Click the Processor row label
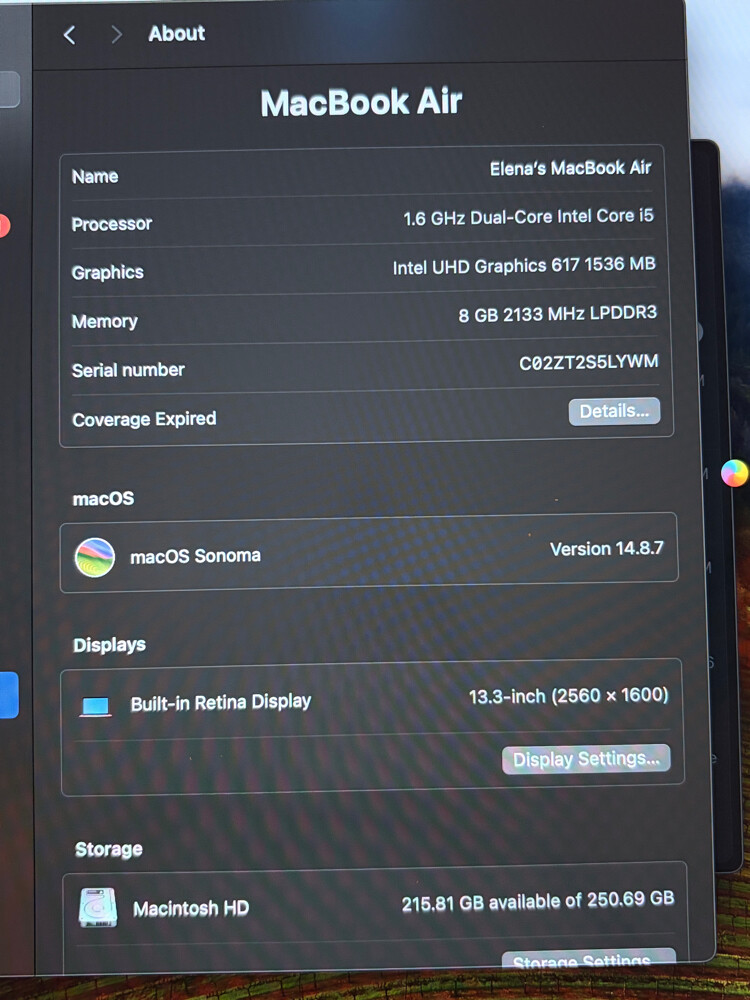750x1000 pixels. point(112,224)
